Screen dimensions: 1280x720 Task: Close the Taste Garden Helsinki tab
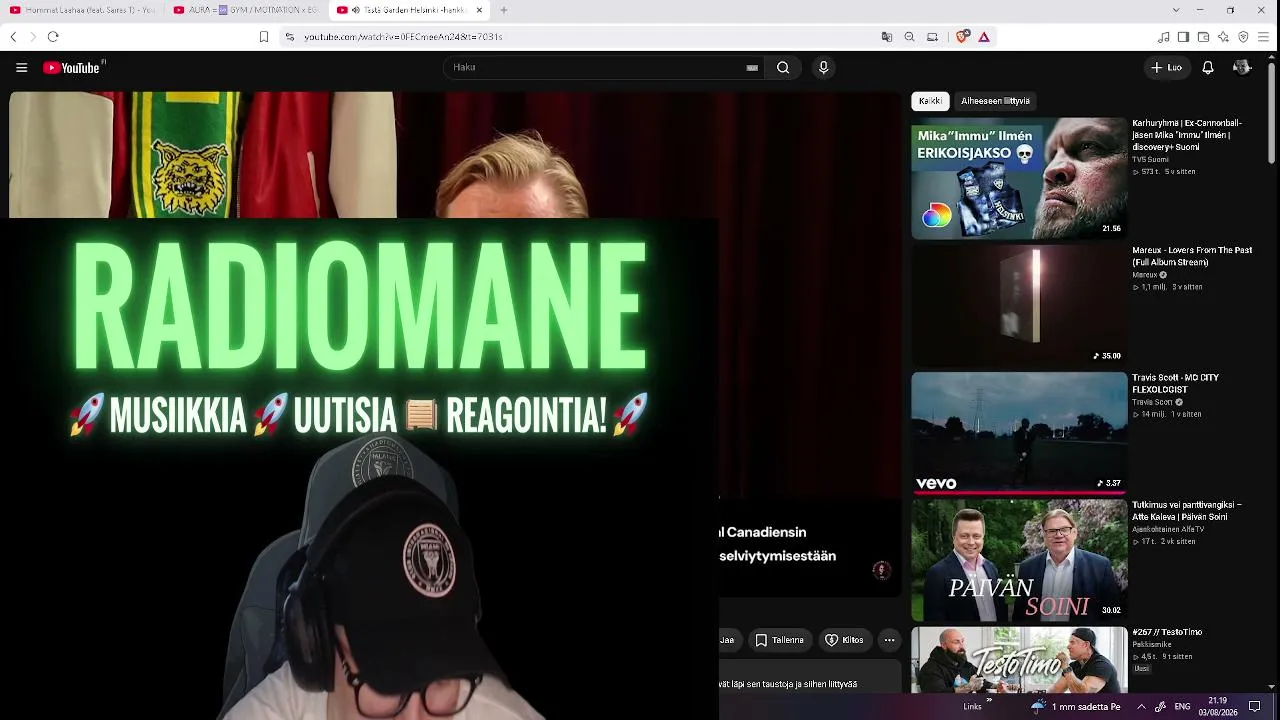(x=479, y=10)
